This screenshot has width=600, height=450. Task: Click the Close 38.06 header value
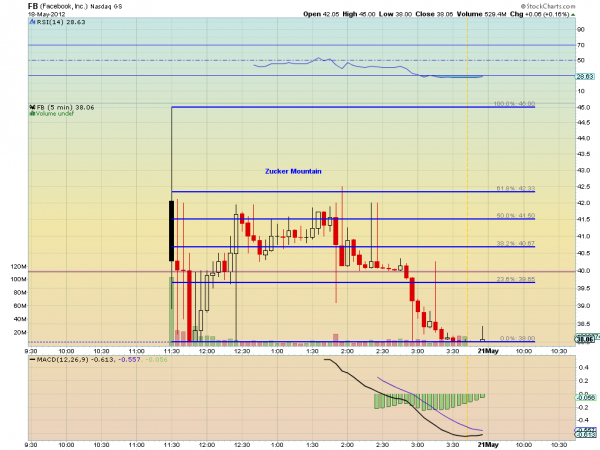coord(434,14)
